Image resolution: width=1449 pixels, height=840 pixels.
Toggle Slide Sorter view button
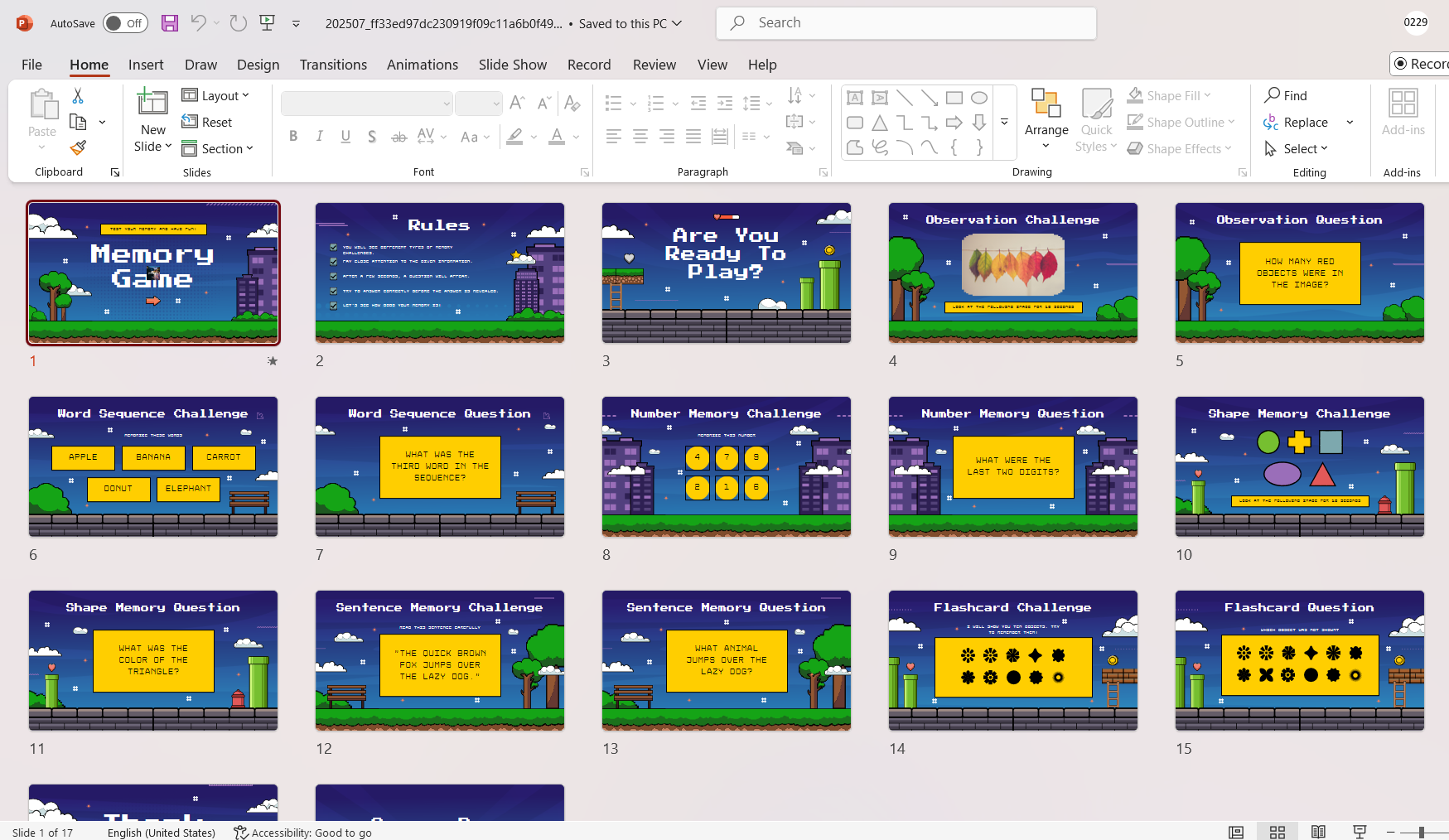tap(1278, 832)
